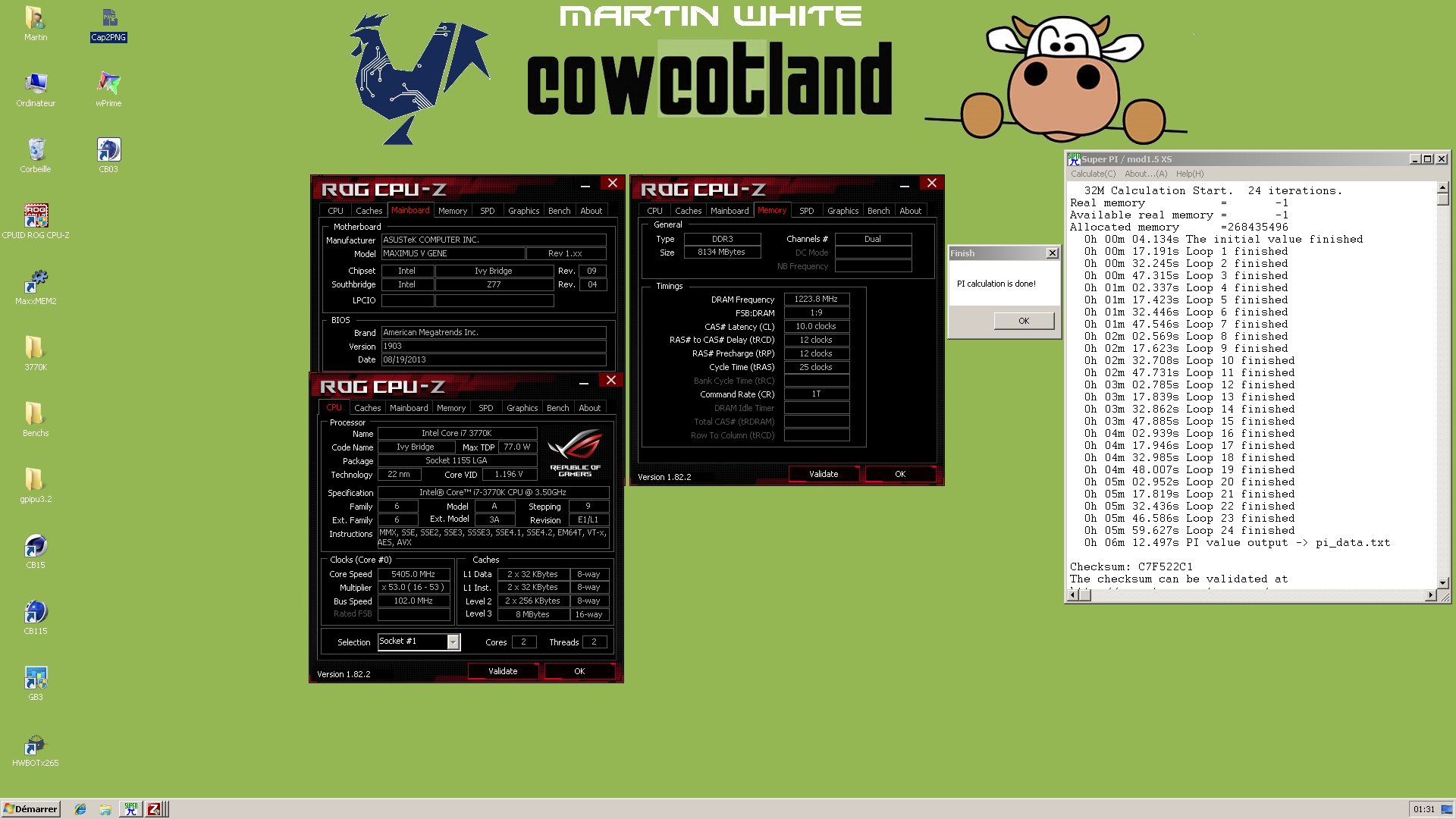
Task: Open the 3770K folder
Action: click(x=36, y=353)
